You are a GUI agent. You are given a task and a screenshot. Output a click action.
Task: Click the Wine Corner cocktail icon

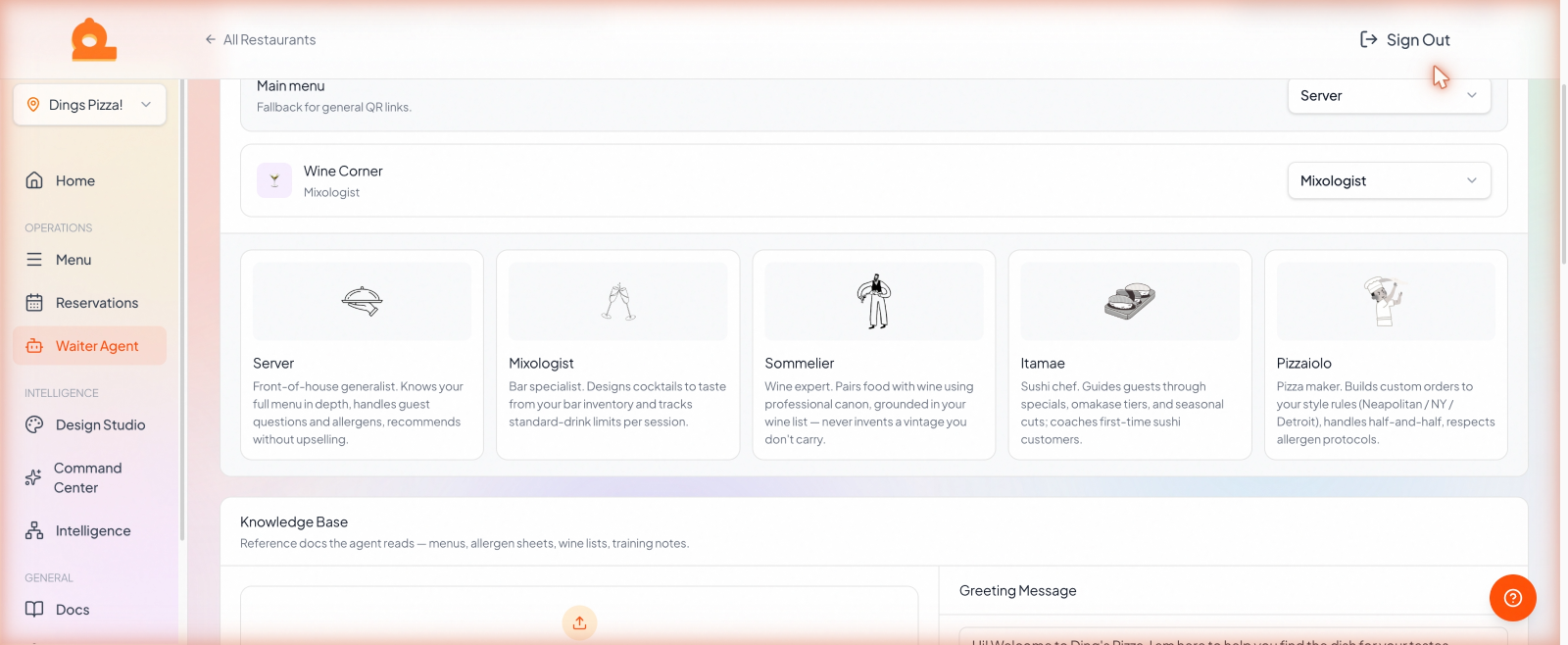point(274,180)
